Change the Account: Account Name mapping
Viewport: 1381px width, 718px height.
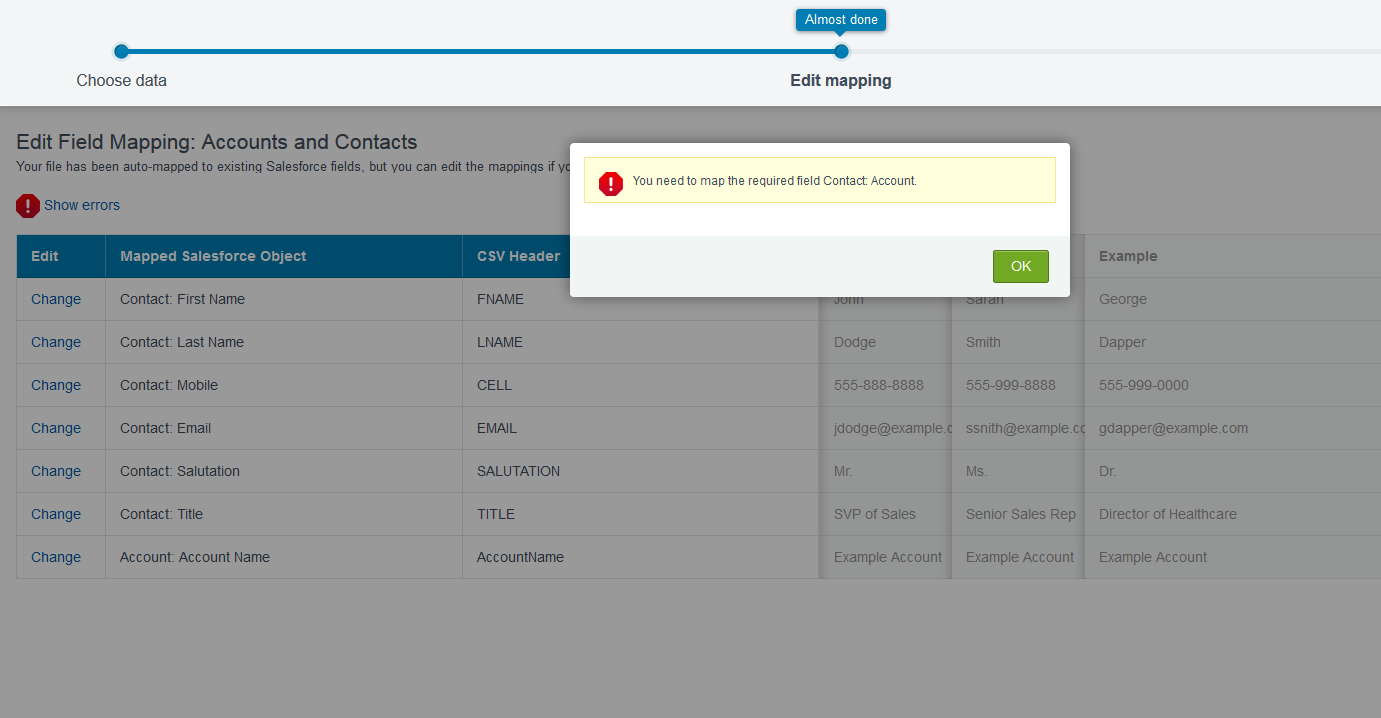tap(56, 557)
